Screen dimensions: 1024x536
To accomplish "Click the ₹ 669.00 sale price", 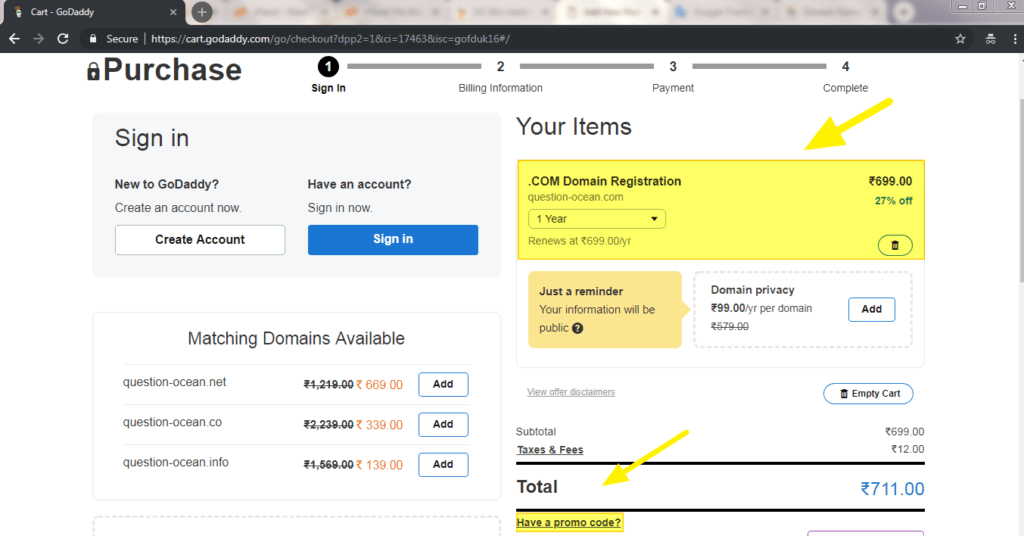I will click(x=379, y=385).
